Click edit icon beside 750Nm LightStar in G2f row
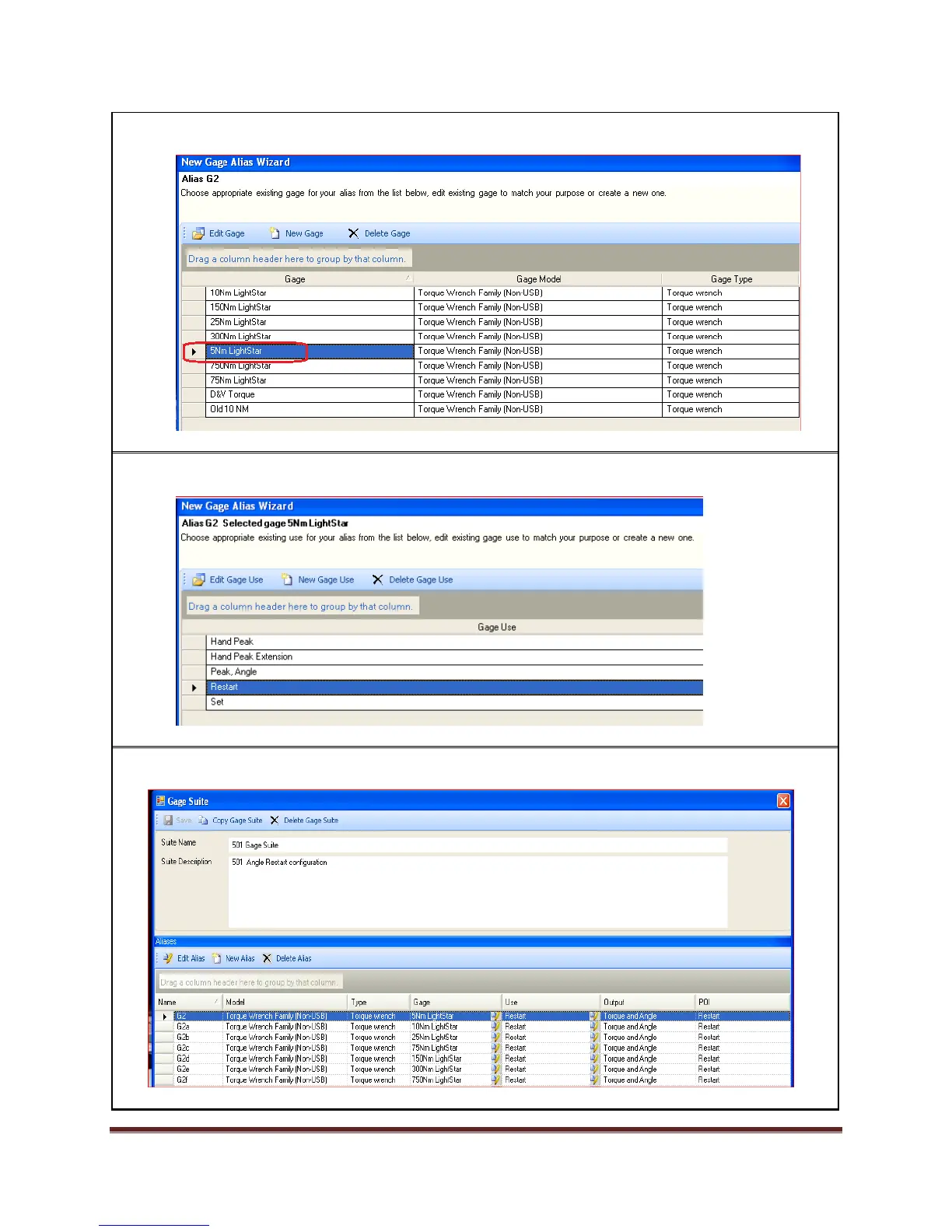This screenshot has width=952, height=1232. tap(496, 1080)
